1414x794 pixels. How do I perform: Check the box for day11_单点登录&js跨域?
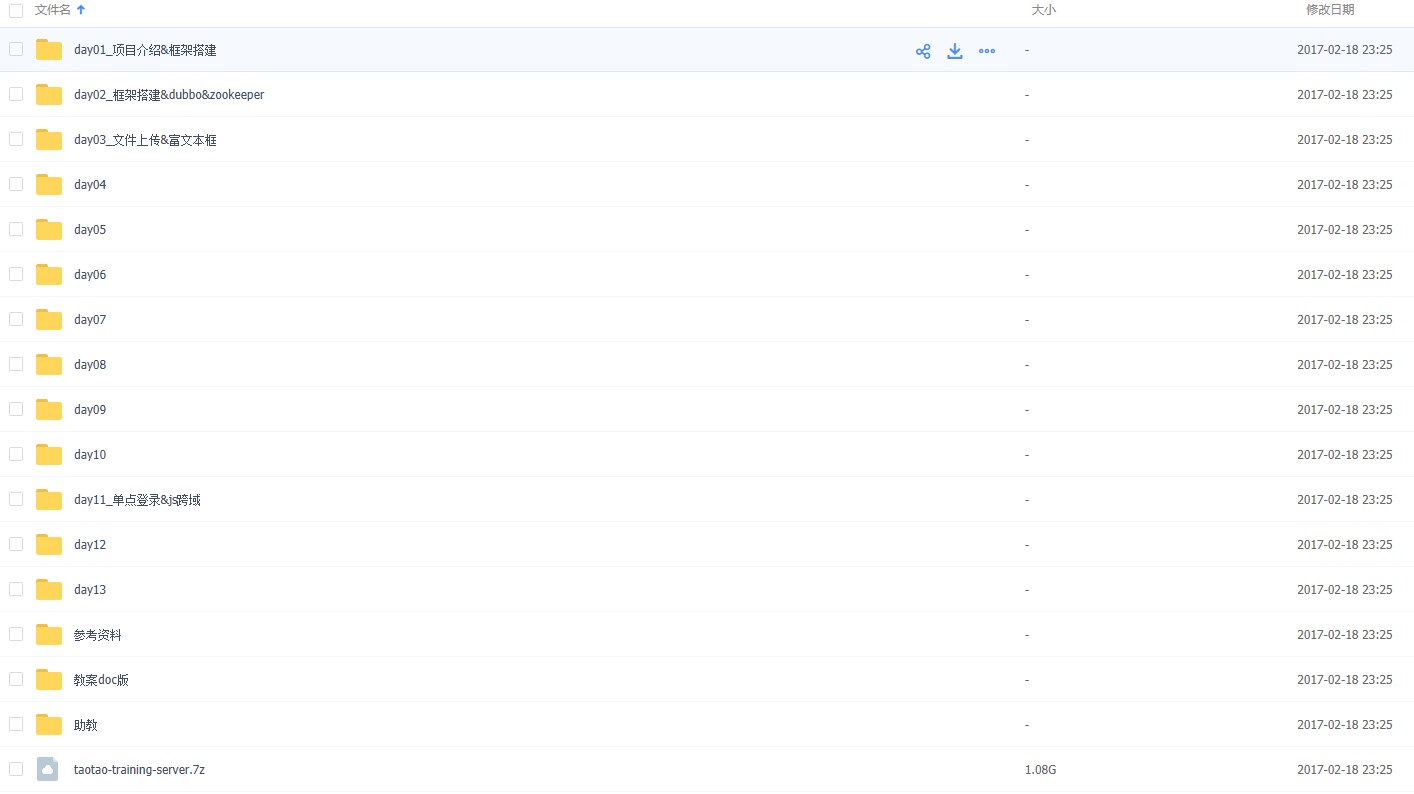tap(16, 499)
